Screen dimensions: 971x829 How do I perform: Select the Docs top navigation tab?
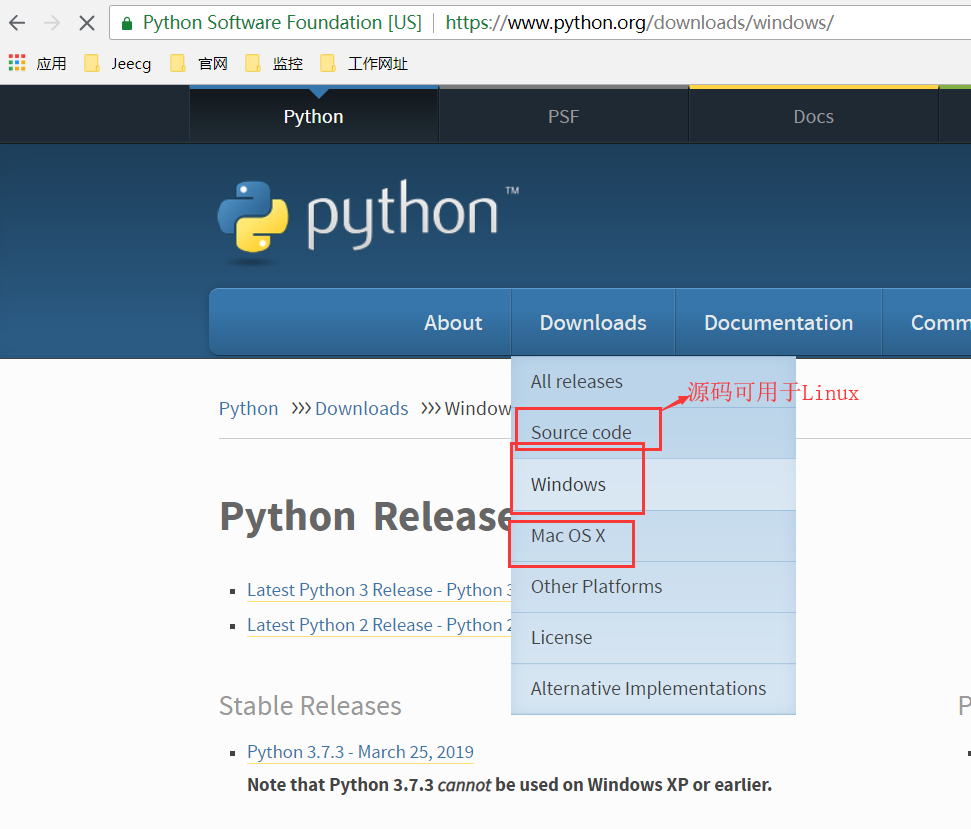[813, 116]
